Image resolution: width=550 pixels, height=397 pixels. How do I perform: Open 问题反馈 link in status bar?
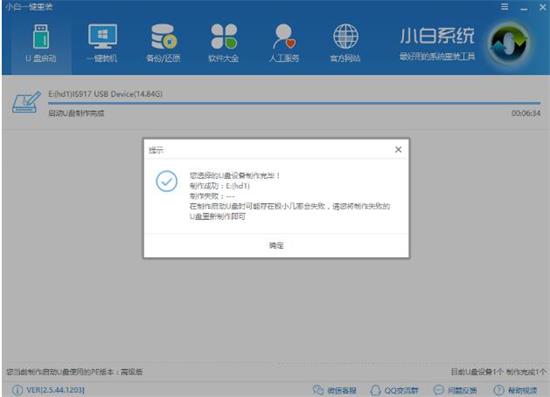pyautogui.click(x=455, y=390)
